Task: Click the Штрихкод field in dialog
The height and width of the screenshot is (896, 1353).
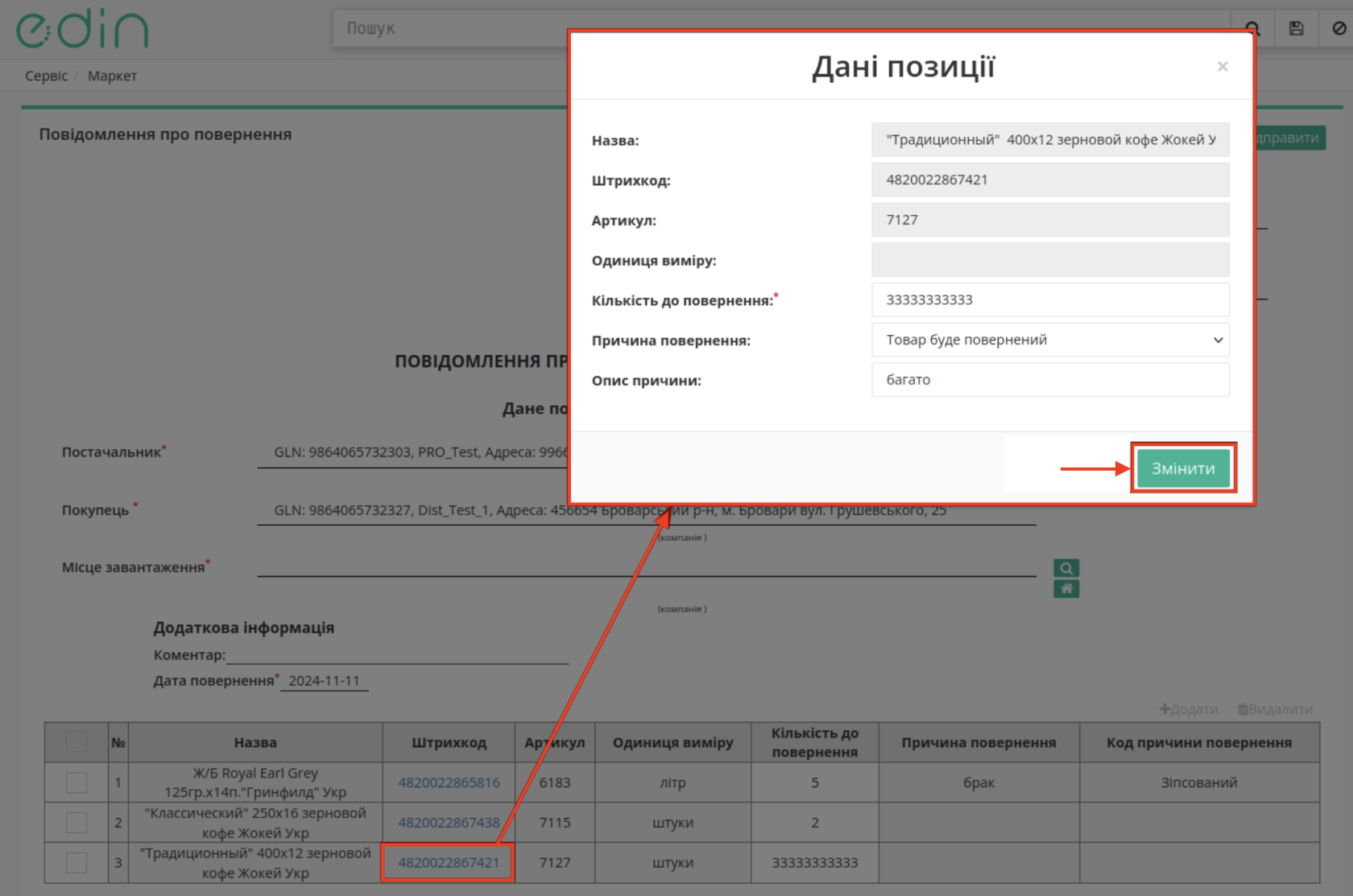Action: (1050, 180)
